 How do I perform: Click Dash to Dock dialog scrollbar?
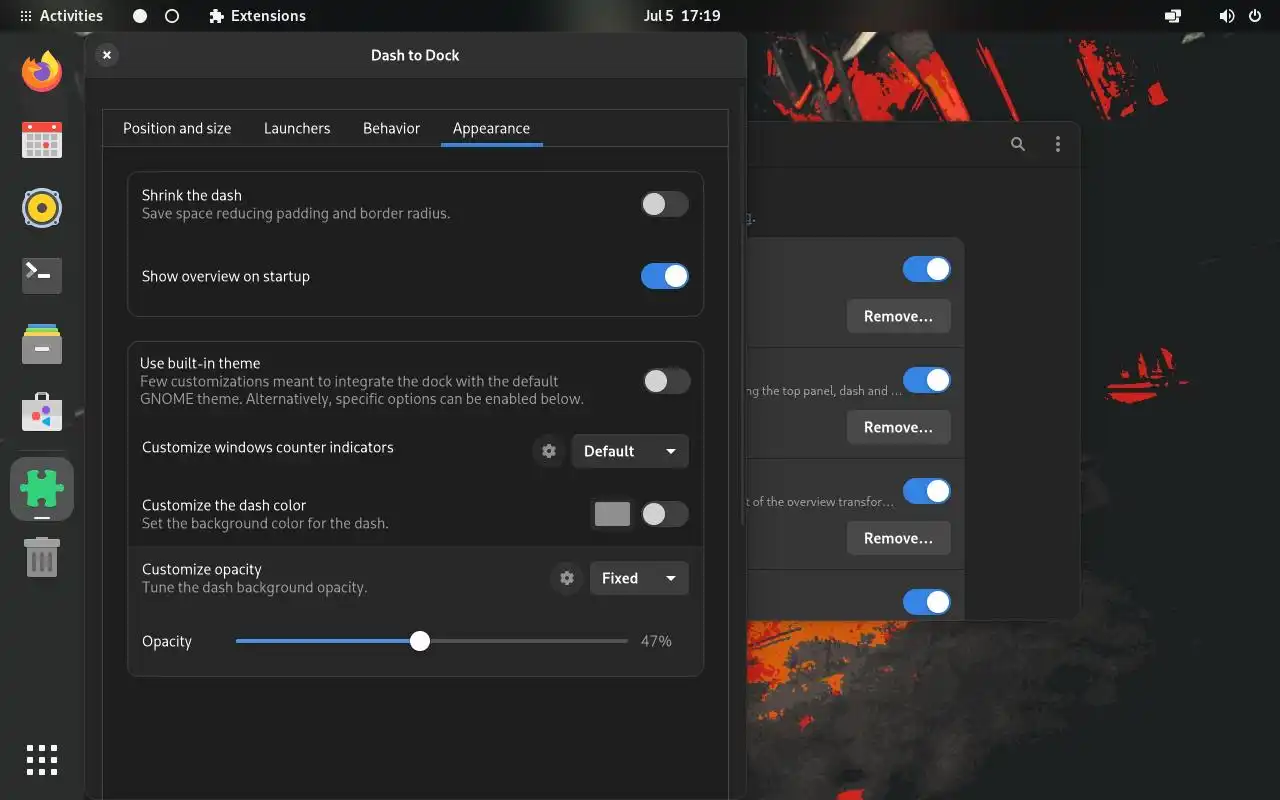[742, 305]
